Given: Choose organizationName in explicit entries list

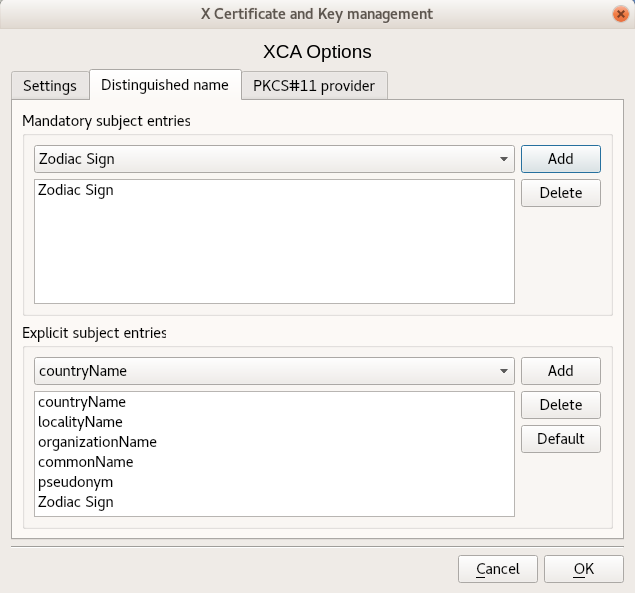Looking at the screenshot, I should (97, 442).
